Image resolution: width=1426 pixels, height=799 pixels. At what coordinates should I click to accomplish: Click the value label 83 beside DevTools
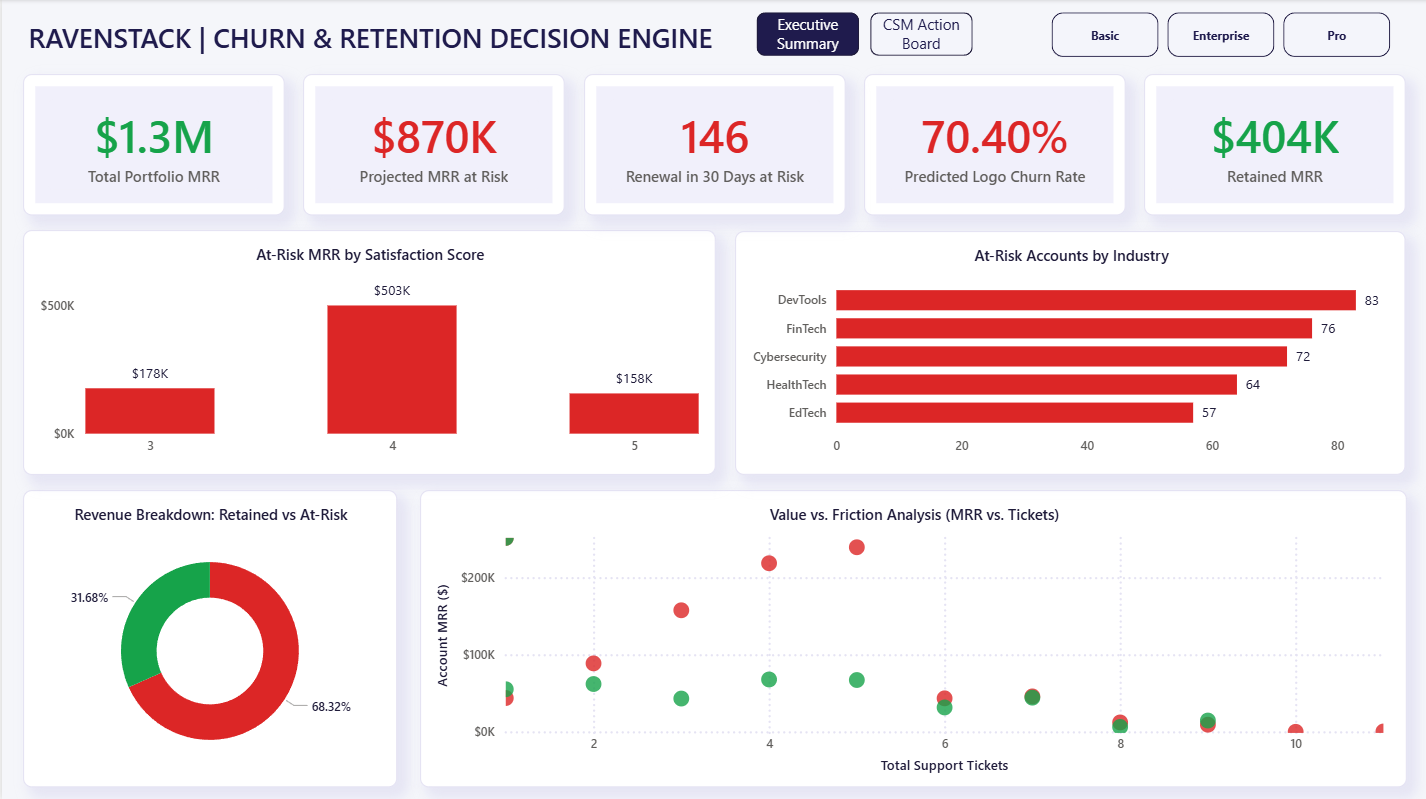(1371, 300)
